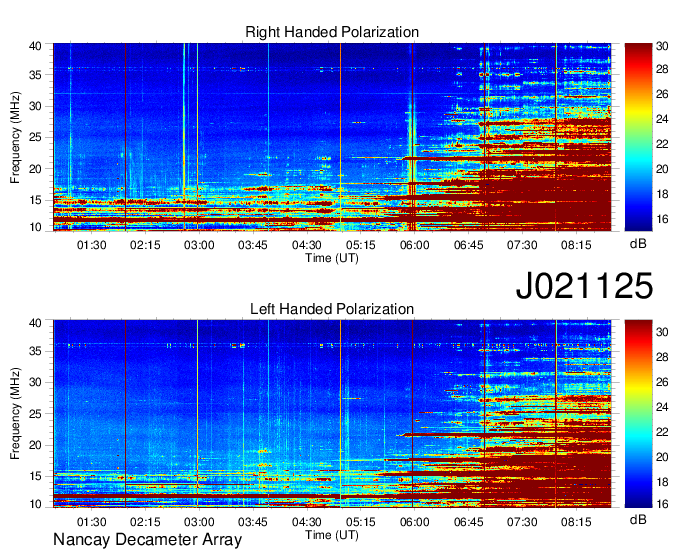Click 20 dB value on Right Handed colorbar

[x=662, y=169]
